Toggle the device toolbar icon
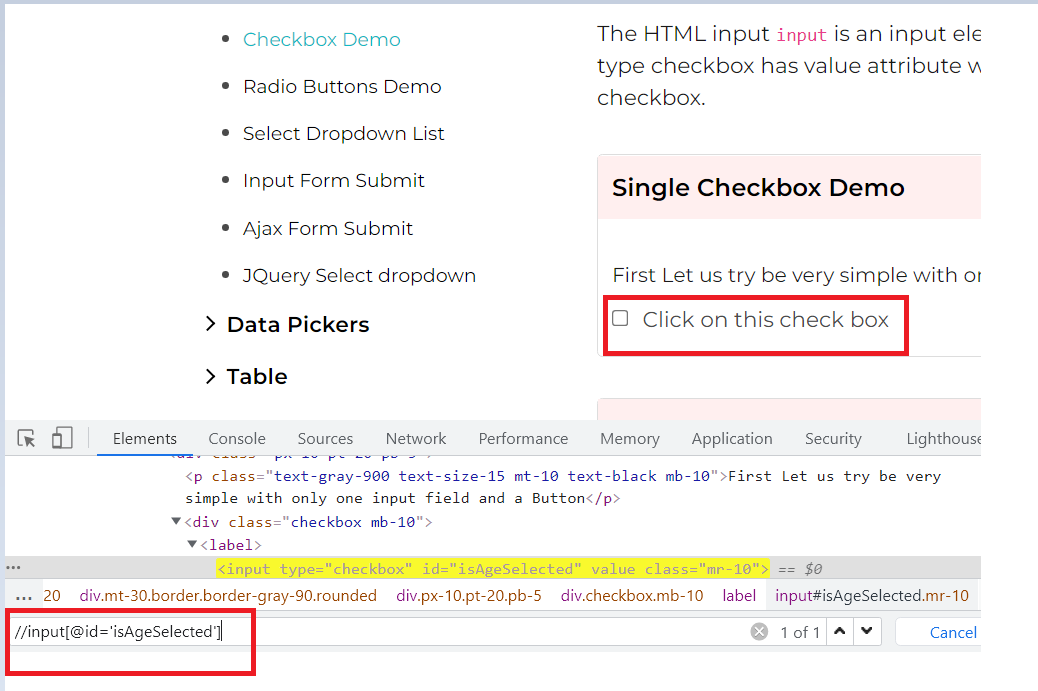Viewport: 1038px width, 691px height. (62, 438)
